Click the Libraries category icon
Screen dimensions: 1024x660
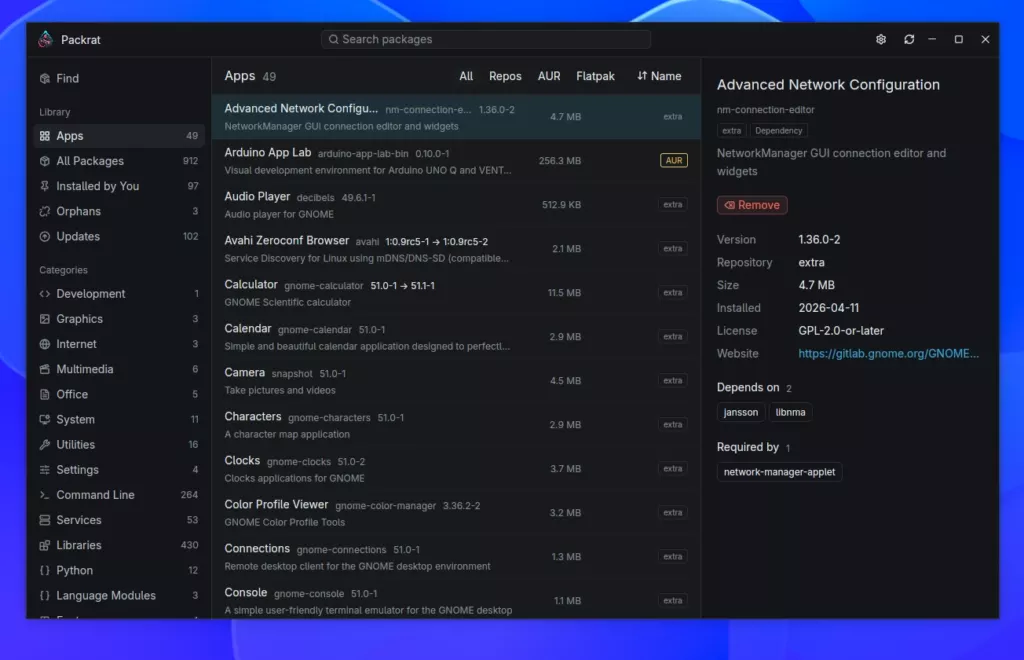(x=44, y=545)
